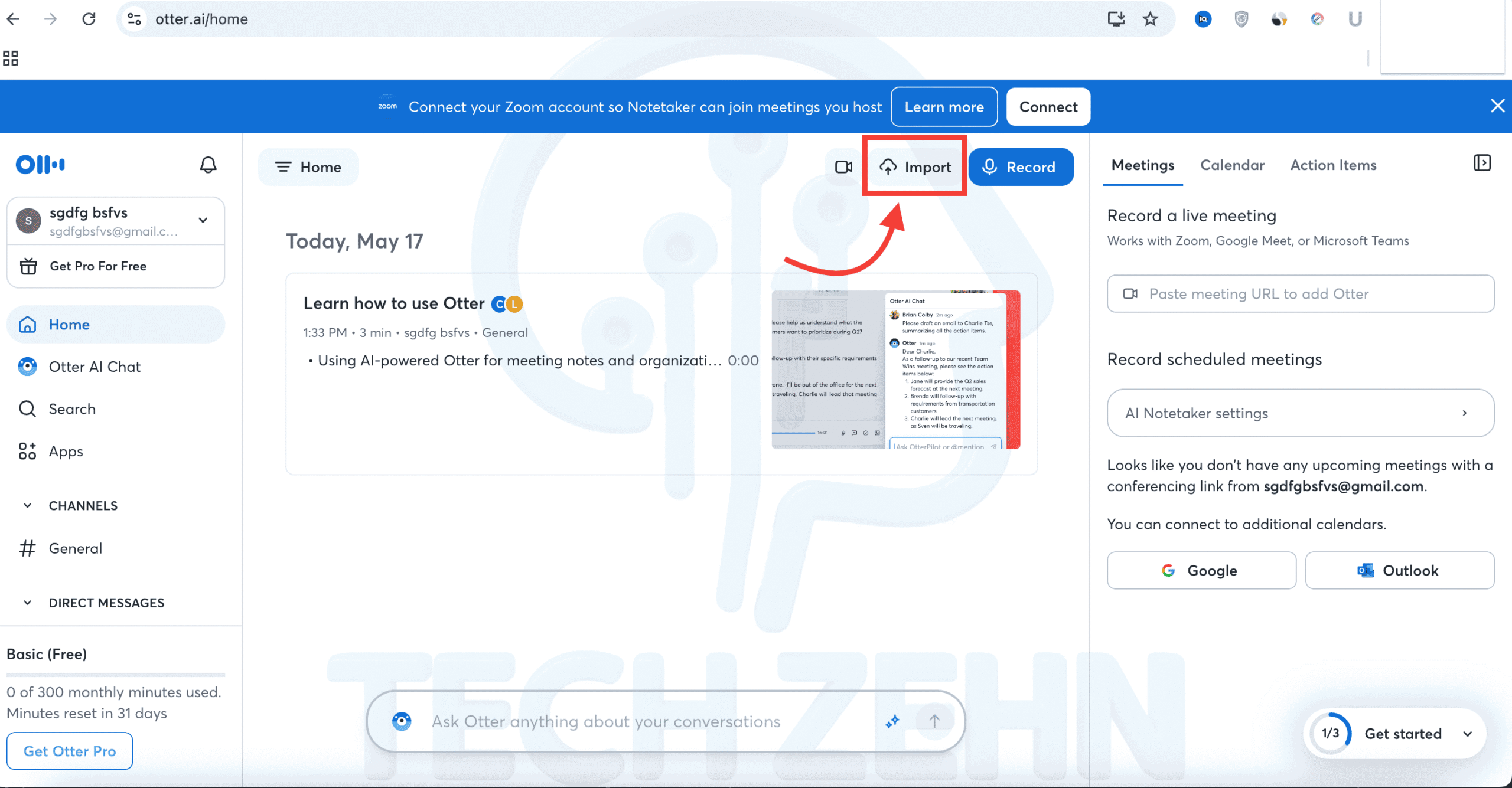
Task: Click the Otter tutorial thumbnail image
Action: [x=896, y=370]
